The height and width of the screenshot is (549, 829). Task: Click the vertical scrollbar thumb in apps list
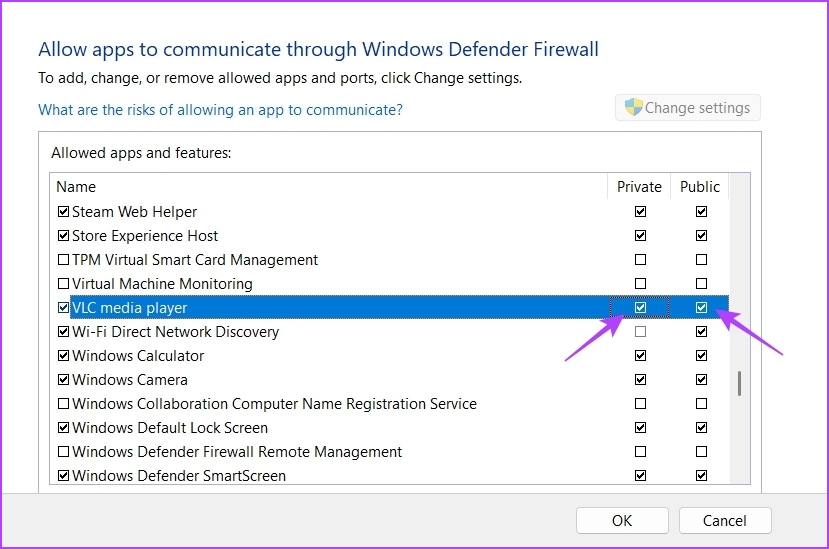pyautogui.click(x=739, y=383)
